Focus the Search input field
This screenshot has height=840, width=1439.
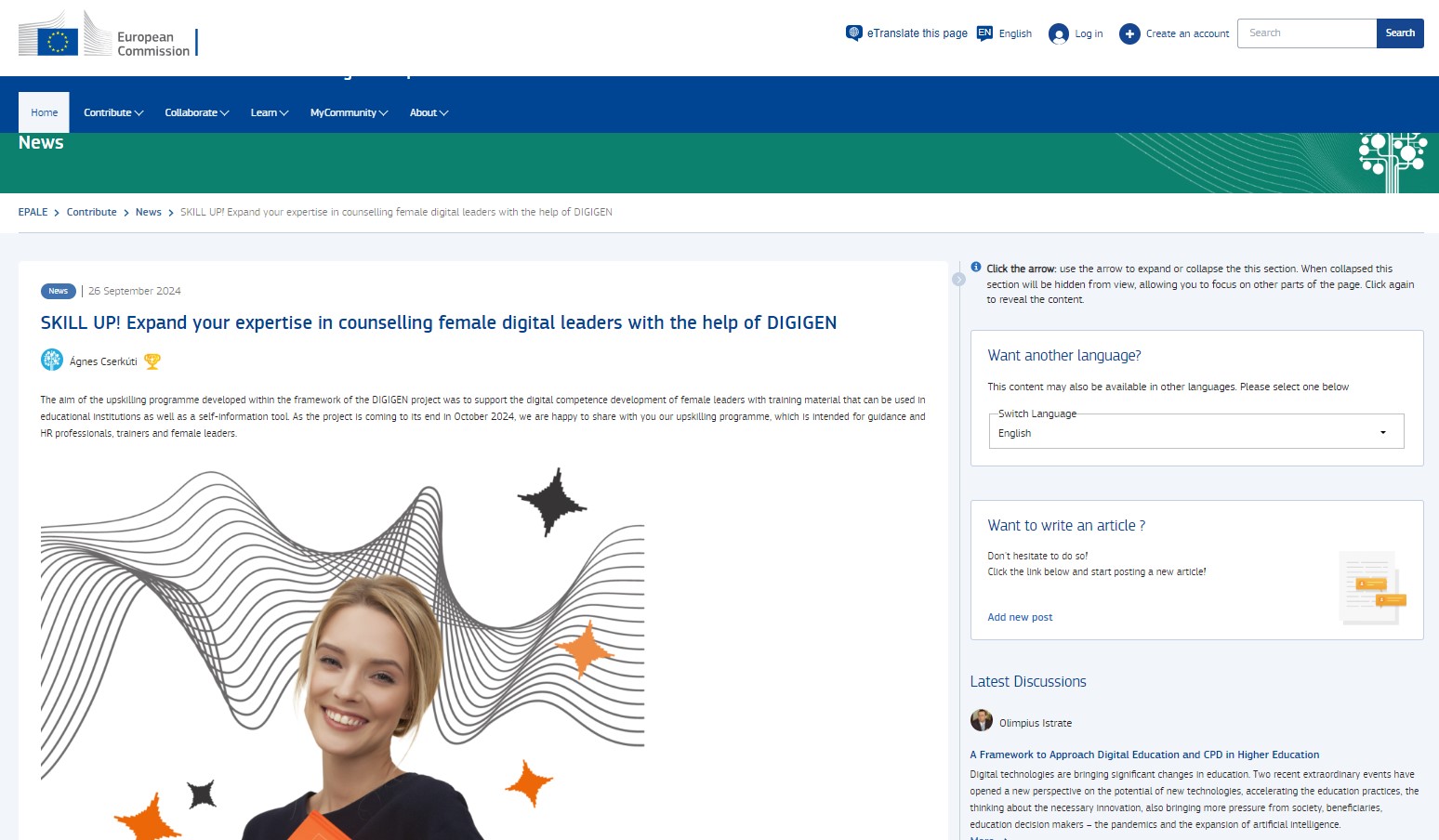[x=1307, y=33]
